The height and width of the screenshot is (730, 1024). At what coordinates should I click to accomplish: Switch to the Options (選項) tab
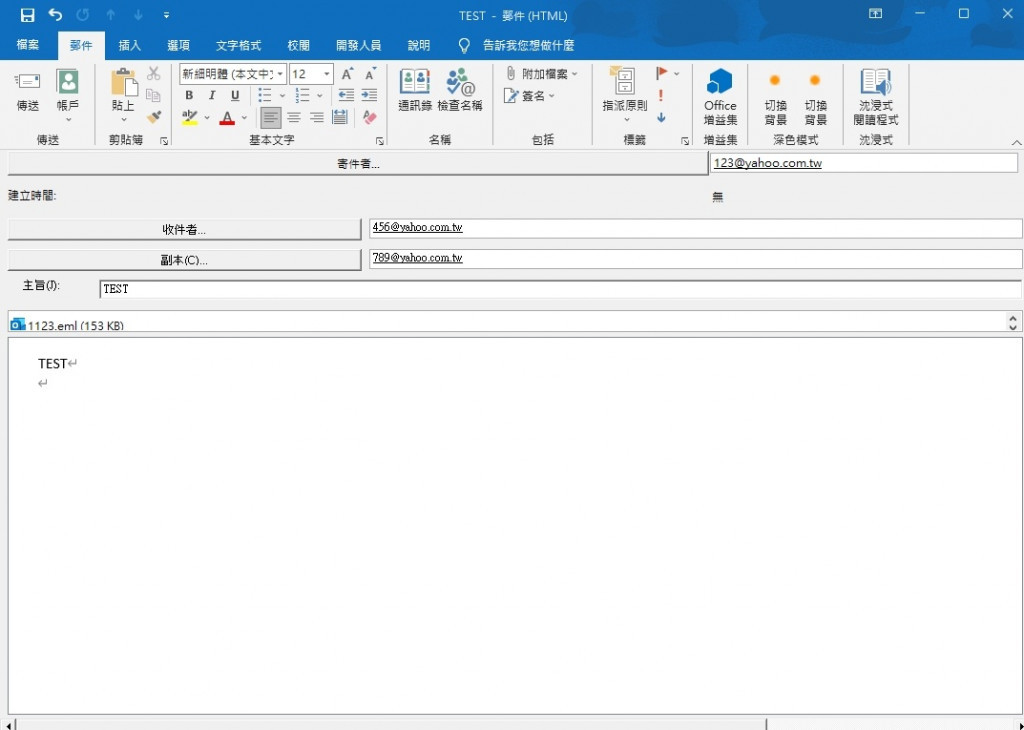178,46
